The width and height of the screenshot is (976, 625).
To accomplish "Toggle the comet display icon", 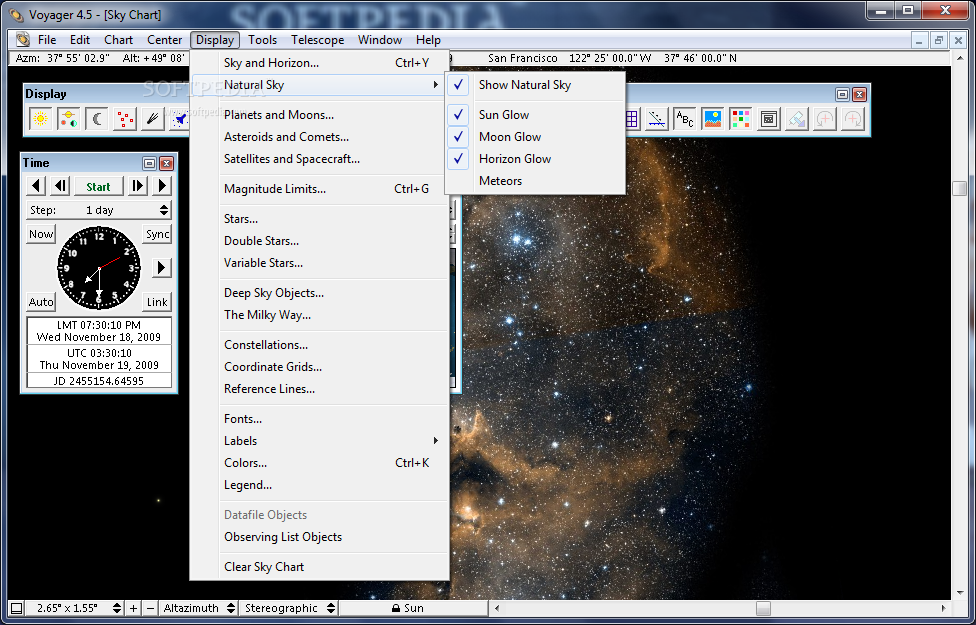I will pyautogui.click(x=152, y=118).
